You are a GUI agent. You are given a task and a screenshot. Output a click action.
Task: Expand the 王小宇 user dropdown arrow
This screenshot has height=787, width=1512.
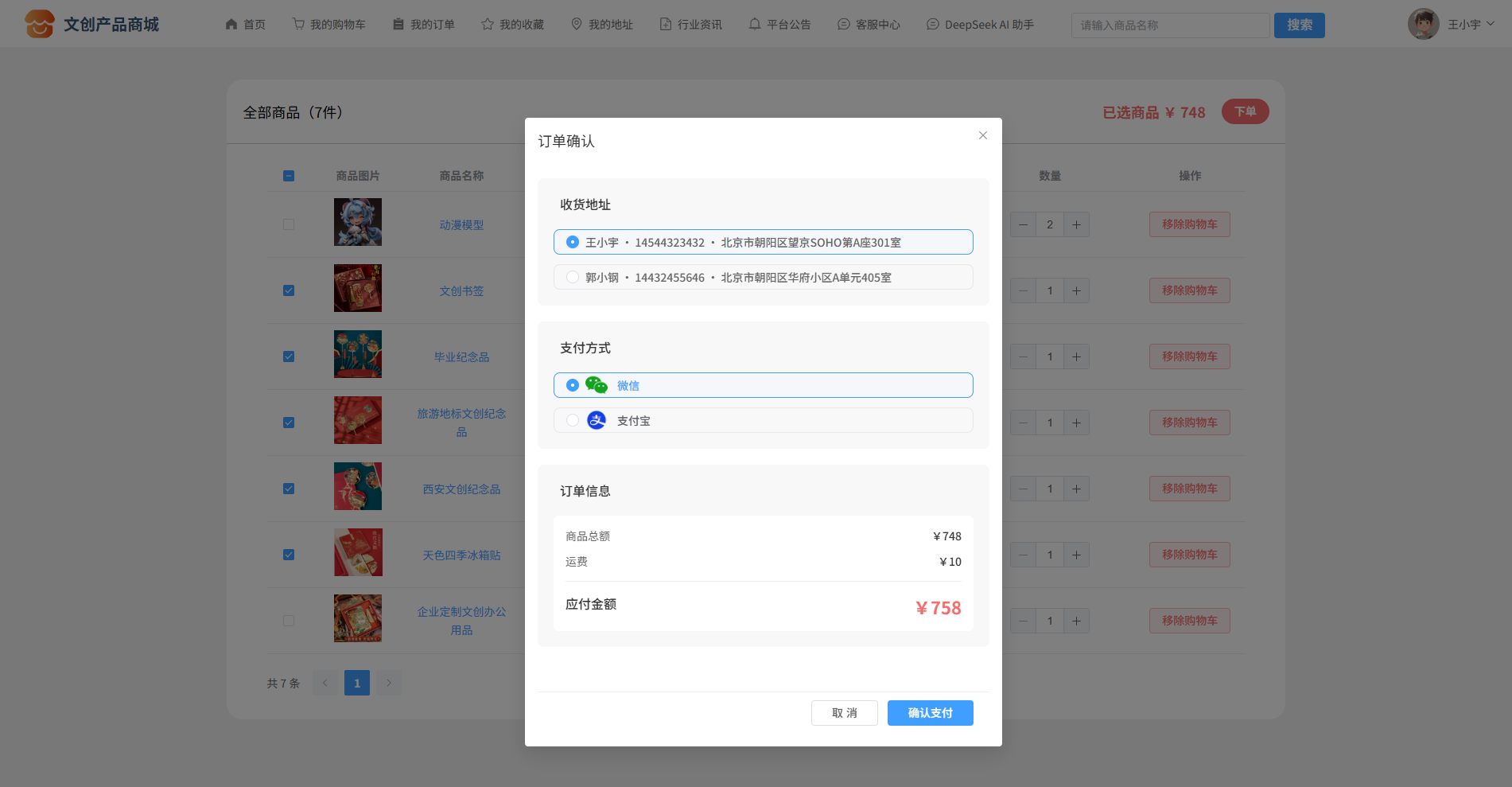click(1491, 25)
